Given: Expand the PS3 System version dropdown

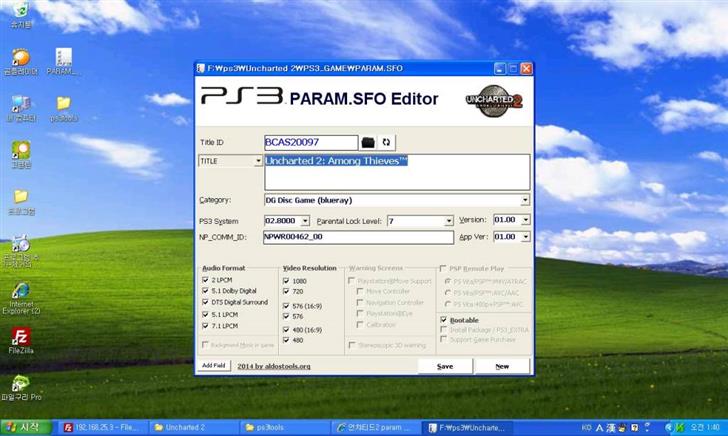Looking at the screenshot, I should [x=302, y=221].
